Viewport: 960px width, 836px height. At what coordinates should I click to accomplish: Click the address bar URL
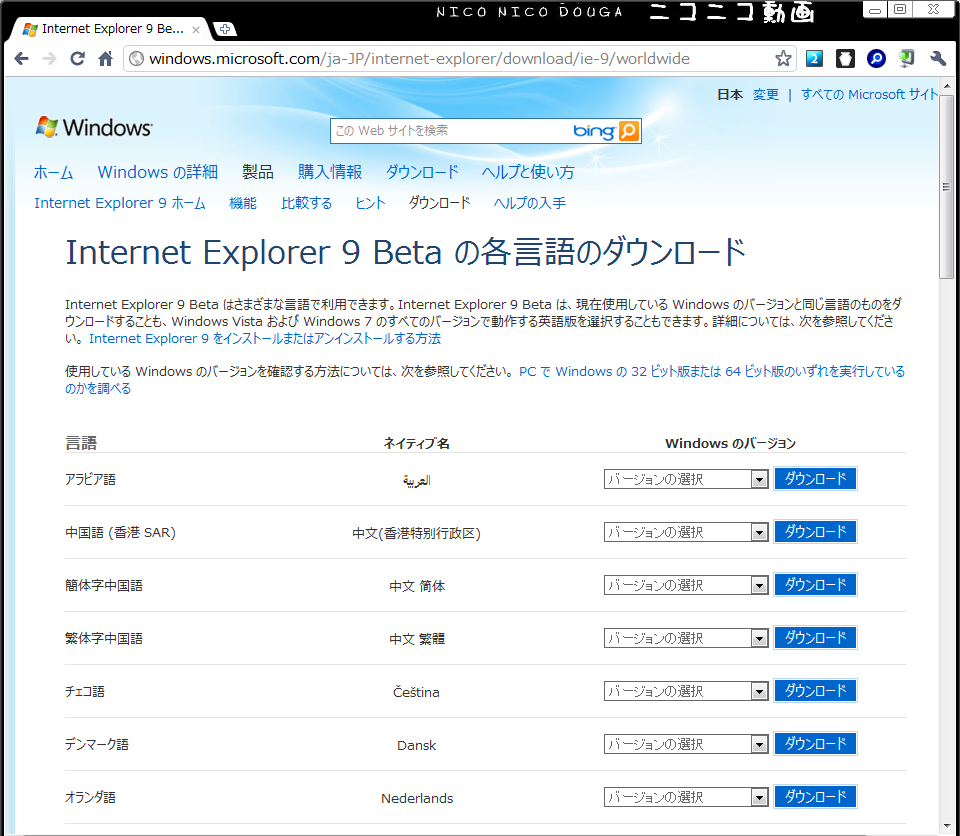[x=419, y=59]
